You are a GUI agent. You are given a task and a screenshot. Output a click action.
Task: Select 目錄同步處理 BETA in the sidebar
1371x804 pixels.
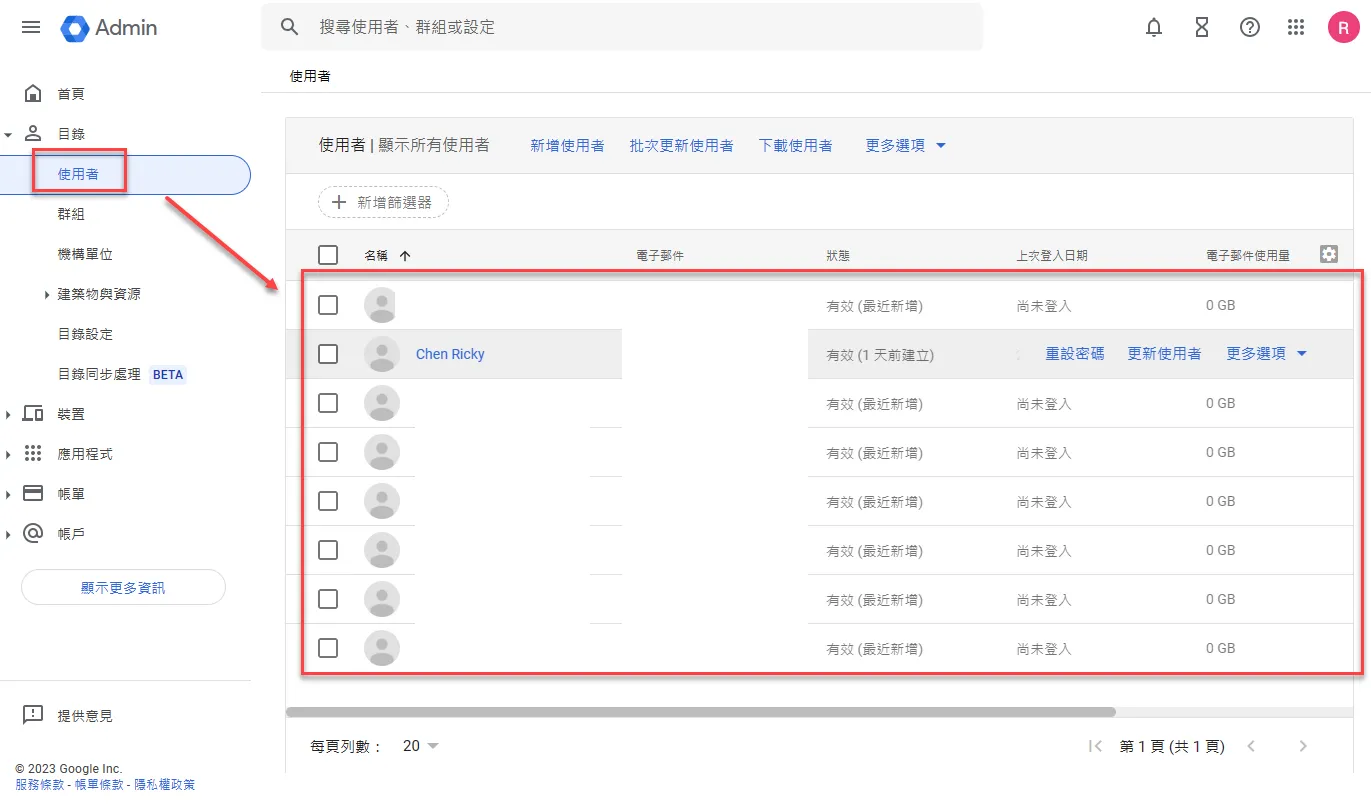tap(122, 374)
